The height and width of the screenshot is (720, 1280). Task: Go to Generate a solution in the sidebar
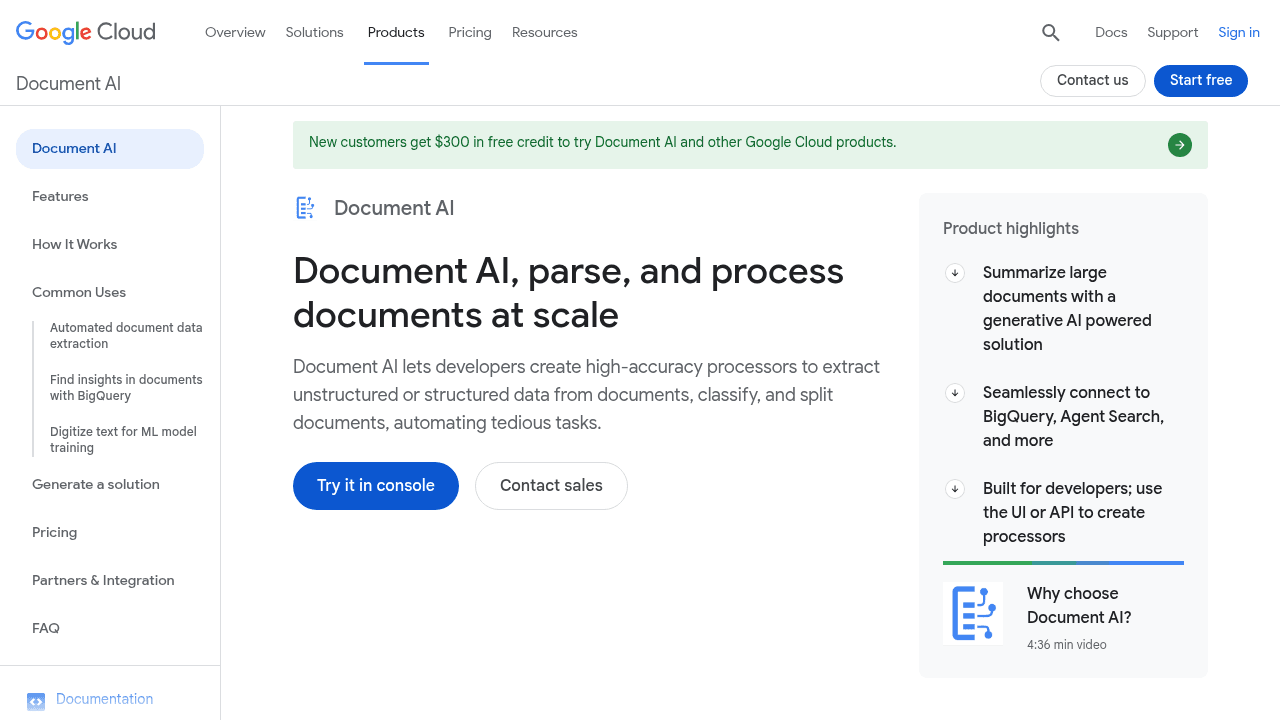[96, 484]
